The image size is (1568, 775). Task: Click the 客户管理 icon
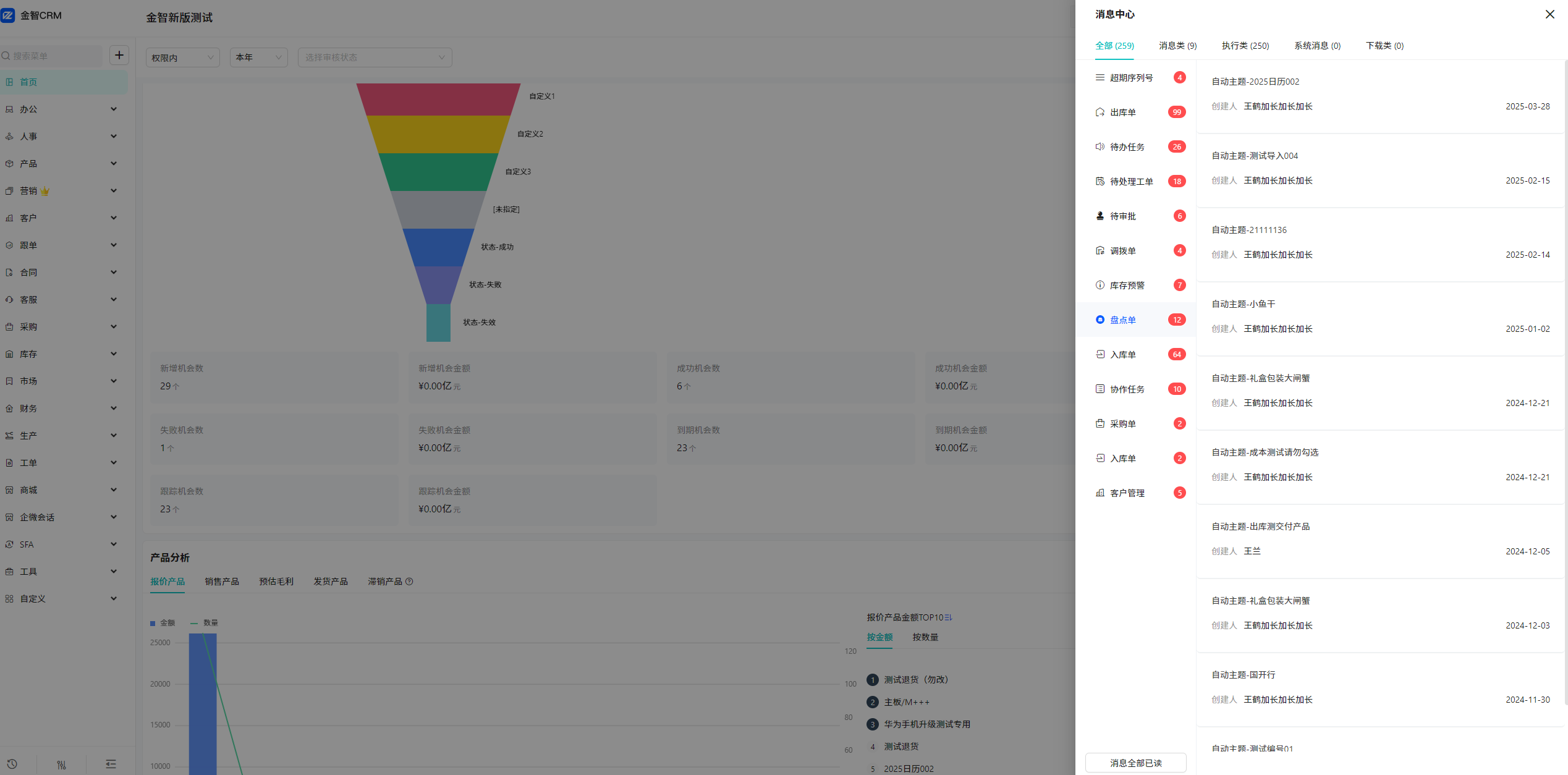(x=1100, y=493)
